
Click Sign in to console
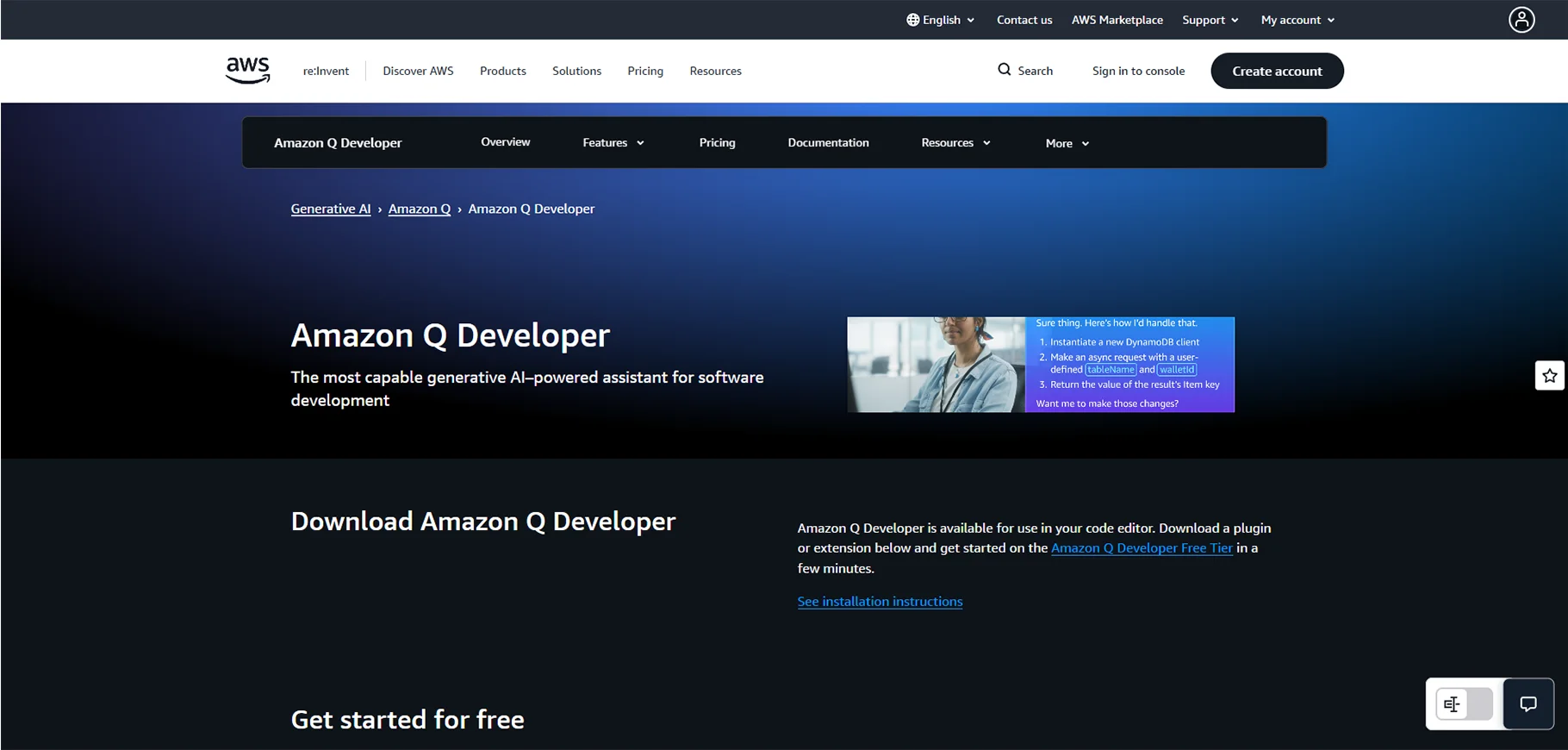[1138, 71]
